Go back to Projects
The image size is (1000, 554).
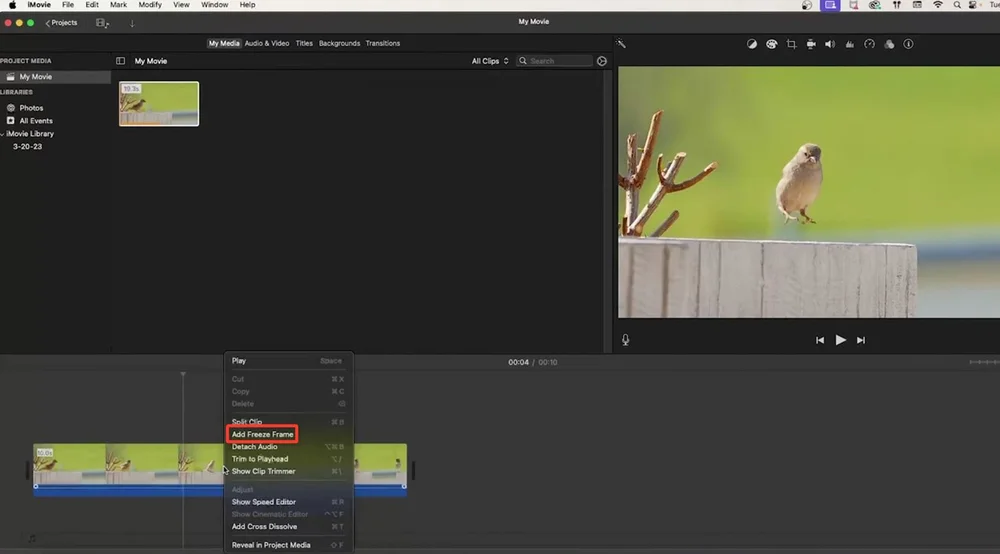tap(61, 22)
